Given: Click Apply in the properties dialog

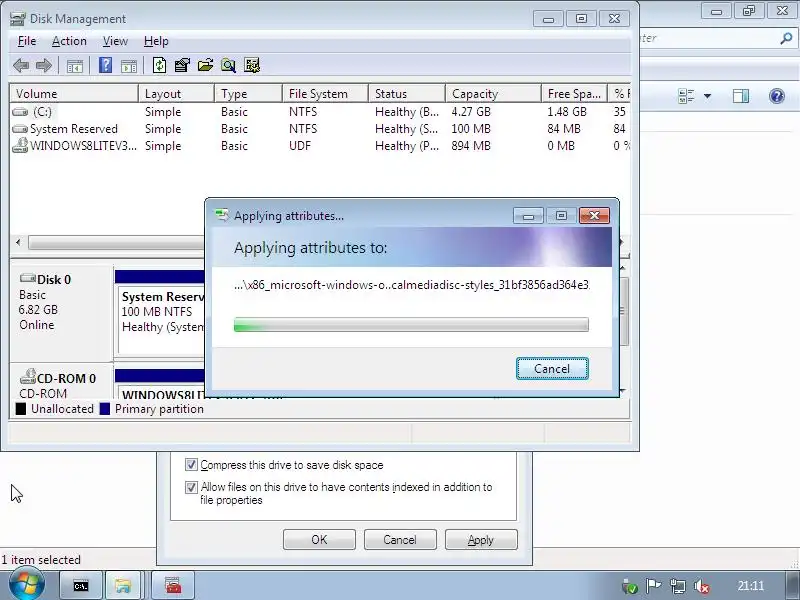Looking at the screenshot, I should [481, 539].
